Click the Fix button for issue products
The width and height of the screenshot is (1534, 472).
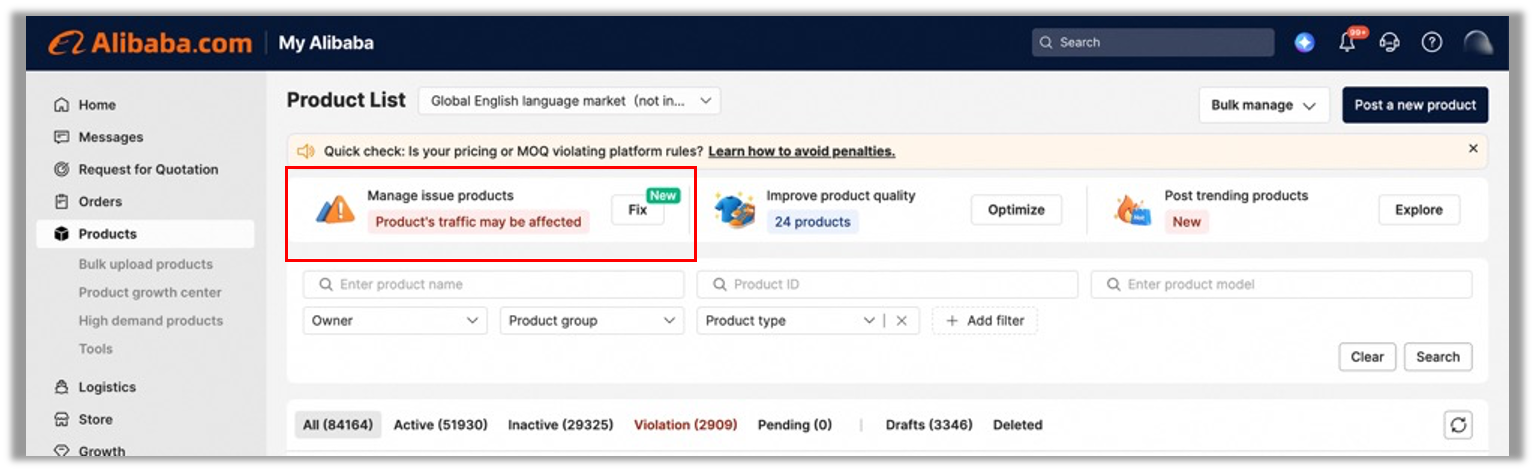tap(638, 210)
